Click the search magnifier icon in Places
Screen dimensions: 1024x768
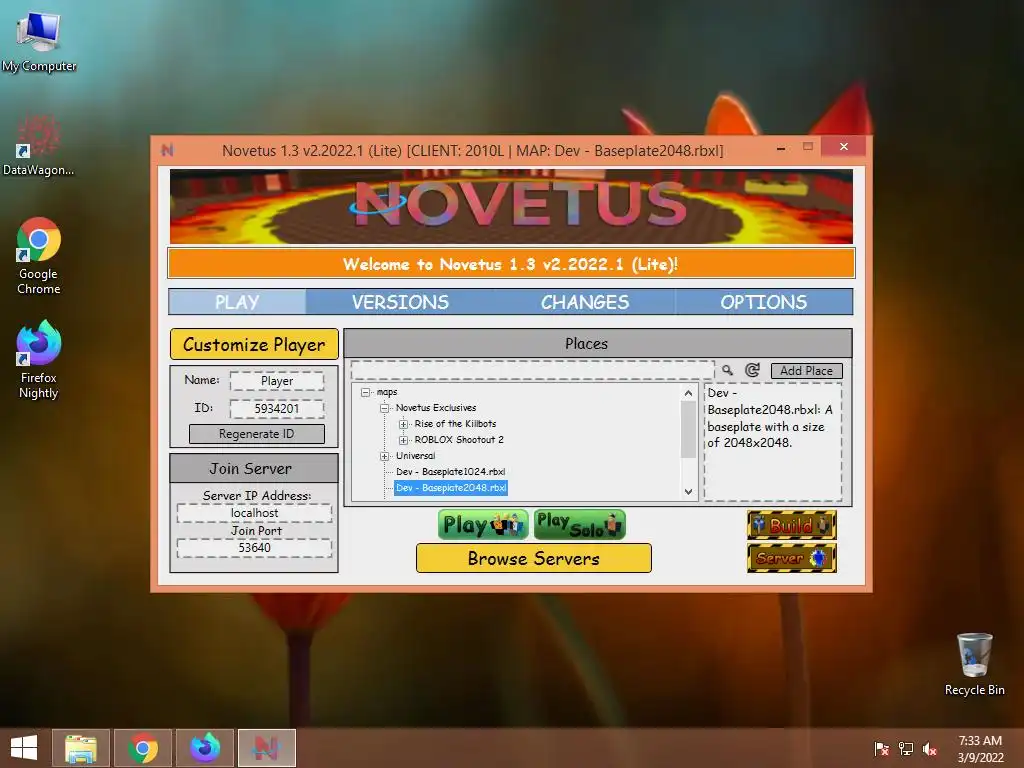point(727,370)
